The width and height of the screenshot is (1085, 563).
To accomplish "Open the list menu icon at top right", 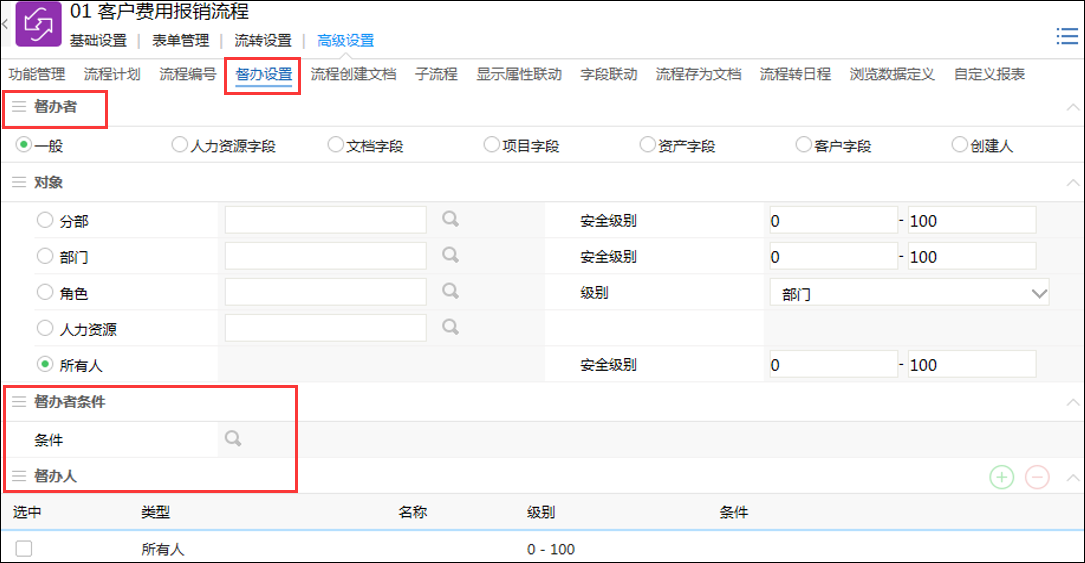I will (x=1066, y=36).
